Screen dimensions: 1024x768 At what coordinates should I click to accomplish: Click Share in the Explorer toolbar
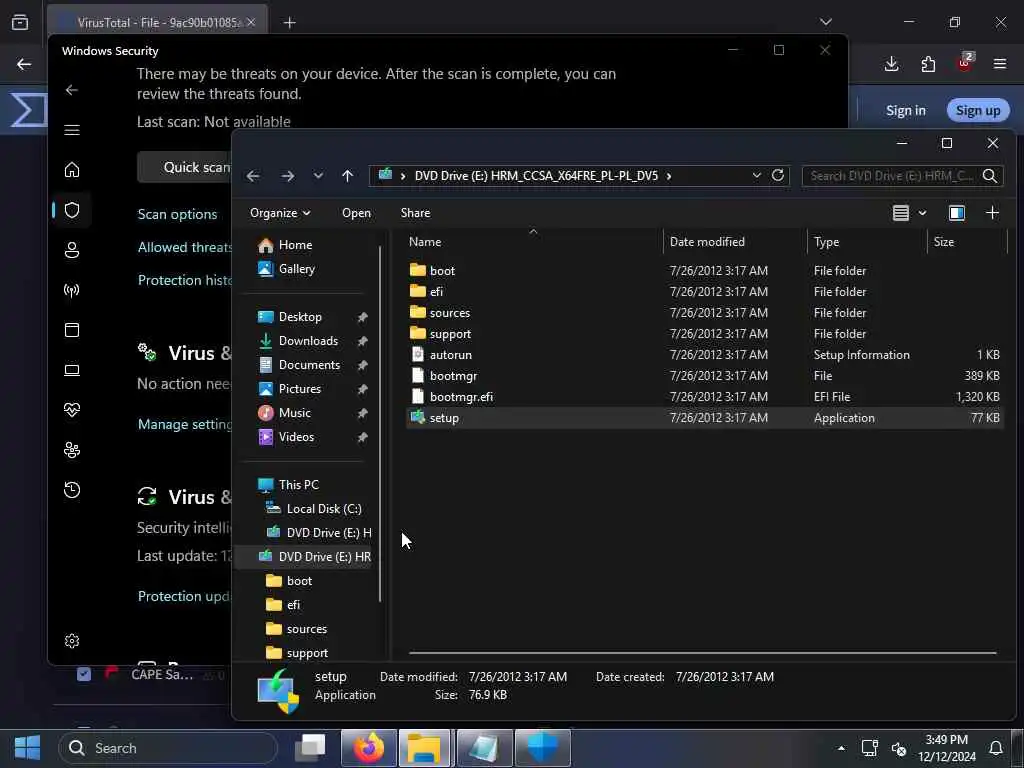click(x=415, y=213)
